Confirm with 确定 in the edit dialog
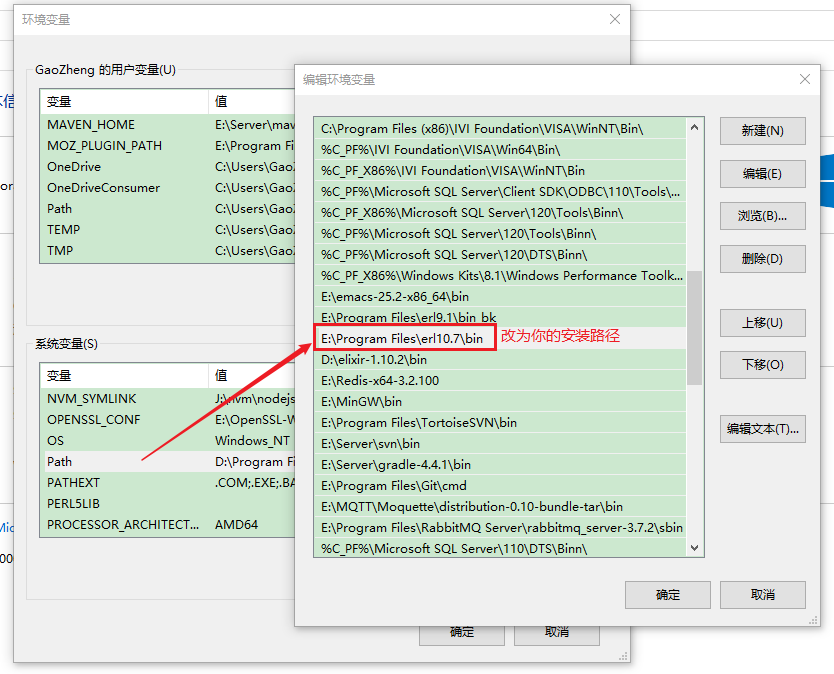The image size is (834, 674). (667, 594)
